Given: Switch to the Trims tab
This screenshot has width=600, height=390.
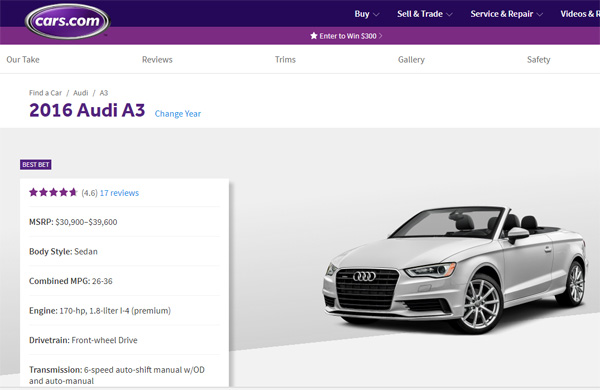Looking at the screenshot, I should 285,60.
